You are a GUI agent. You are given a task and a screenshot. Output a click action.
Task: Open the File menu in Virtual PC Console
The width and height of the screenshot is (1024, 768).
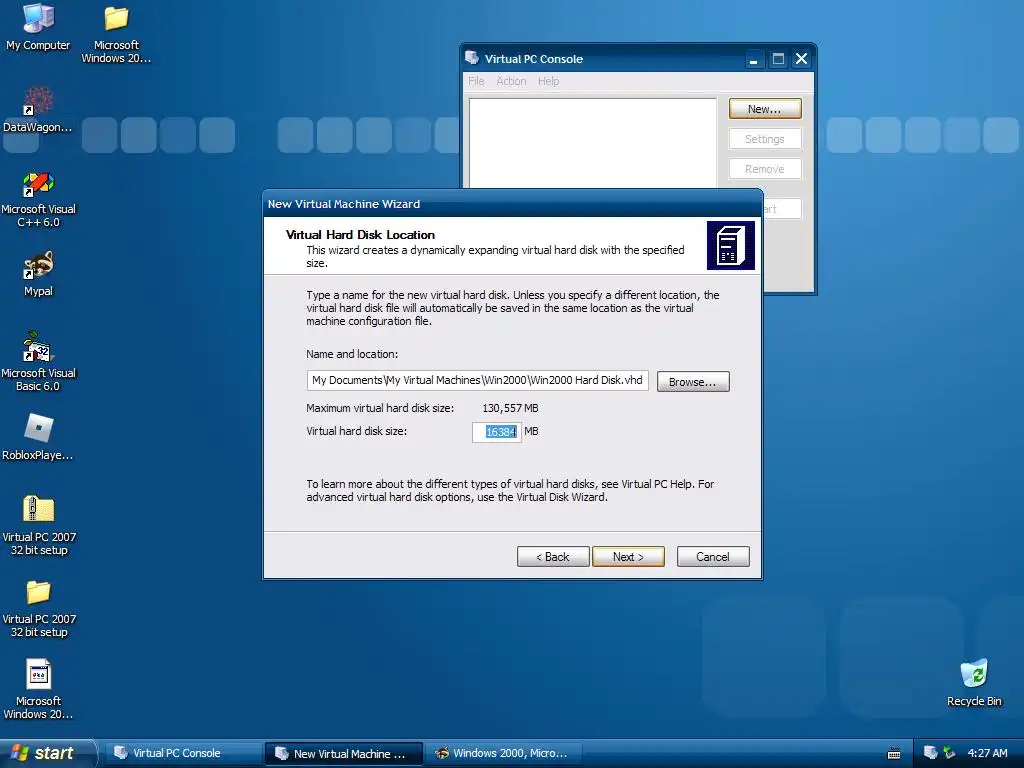[x=476, y=81]
